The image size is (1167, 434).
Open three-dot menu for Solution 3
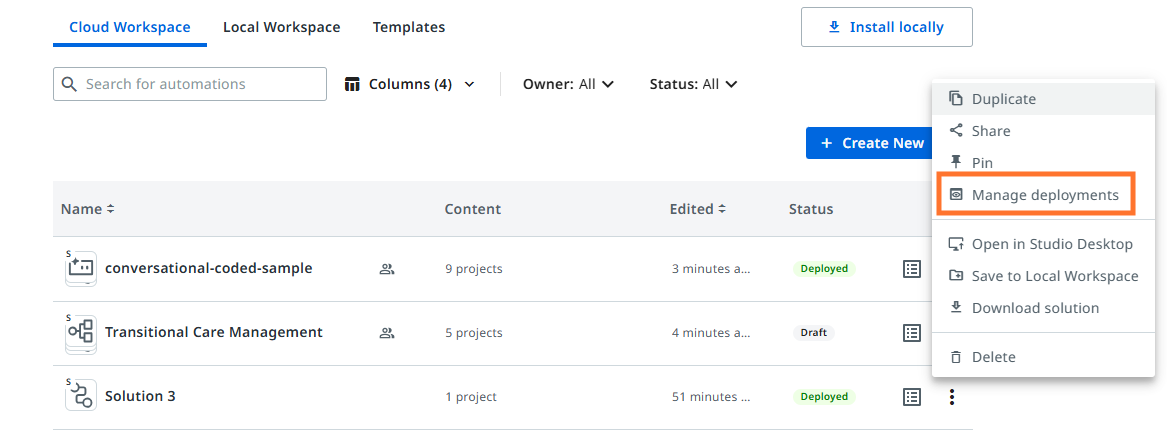[x=951, y=397]
